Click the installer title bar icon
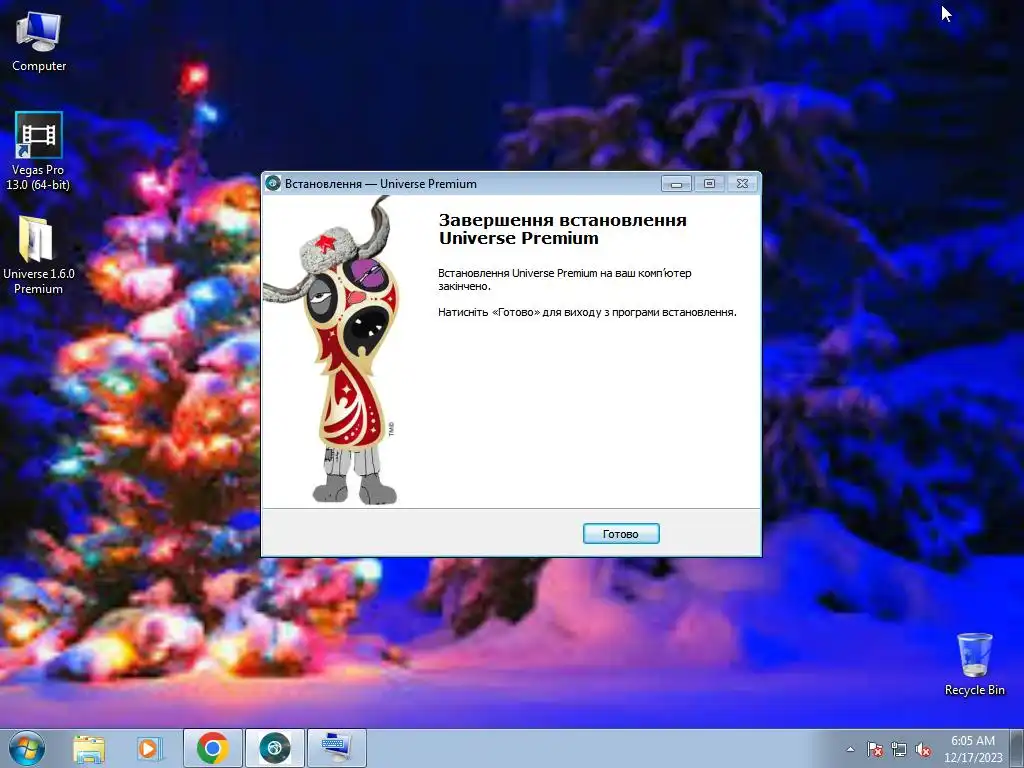The height and width of the screenshot is (768, 1024). click(x=273, y=184)
